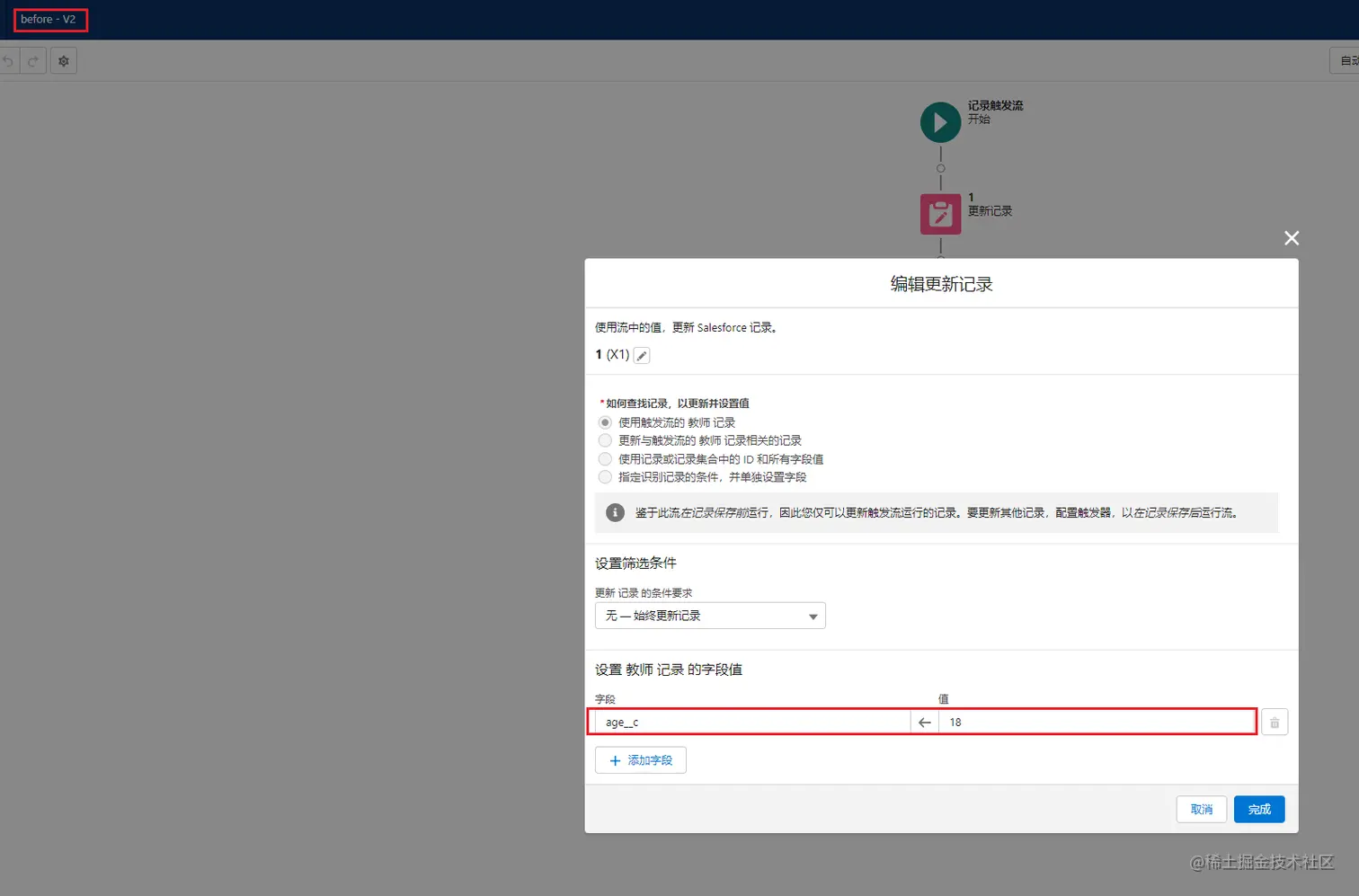Click the 添加字段 button
The image size is (1359, 896).
click(641, 760)
